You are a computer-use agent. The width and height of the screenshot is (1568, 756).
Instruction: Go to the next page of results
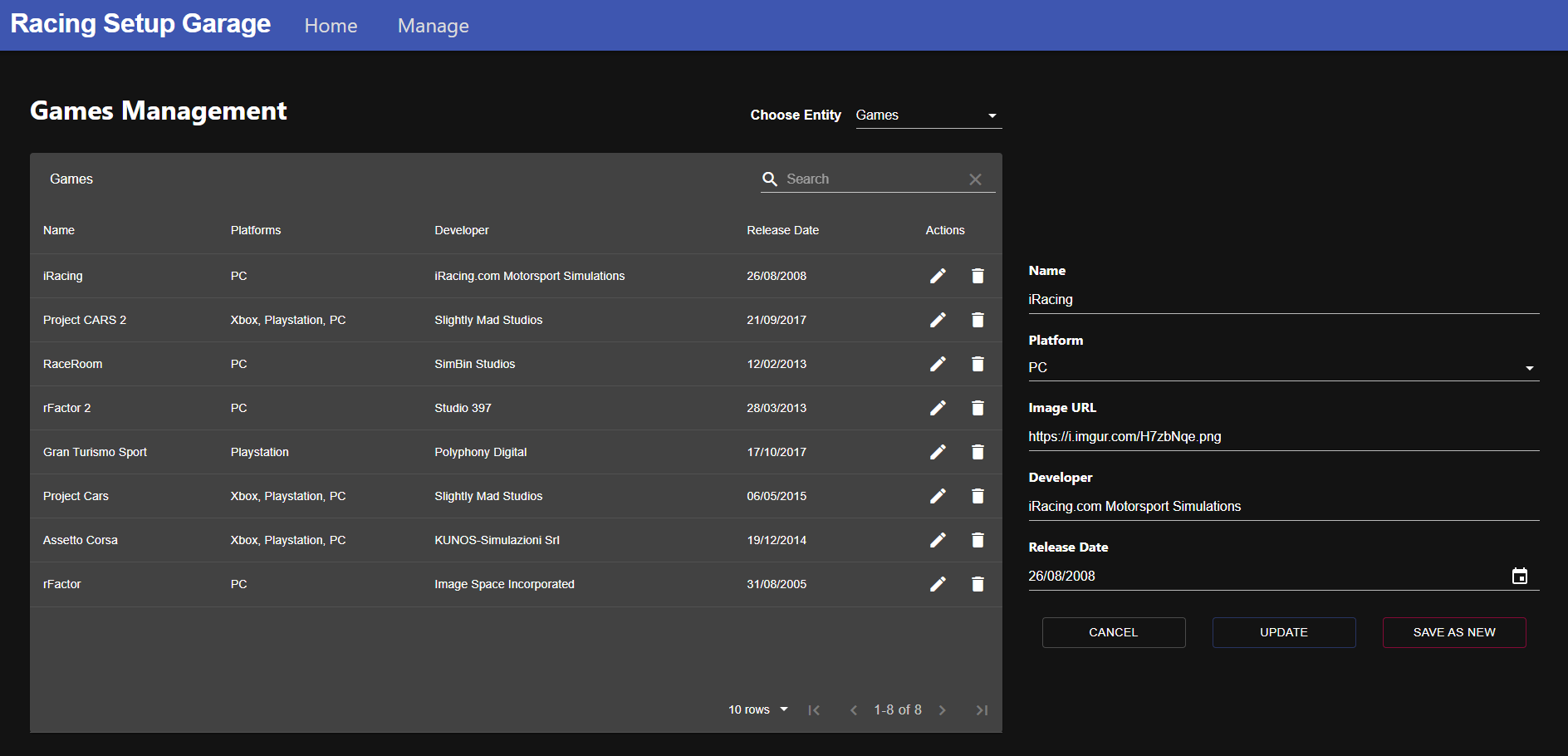click(943, 710)
